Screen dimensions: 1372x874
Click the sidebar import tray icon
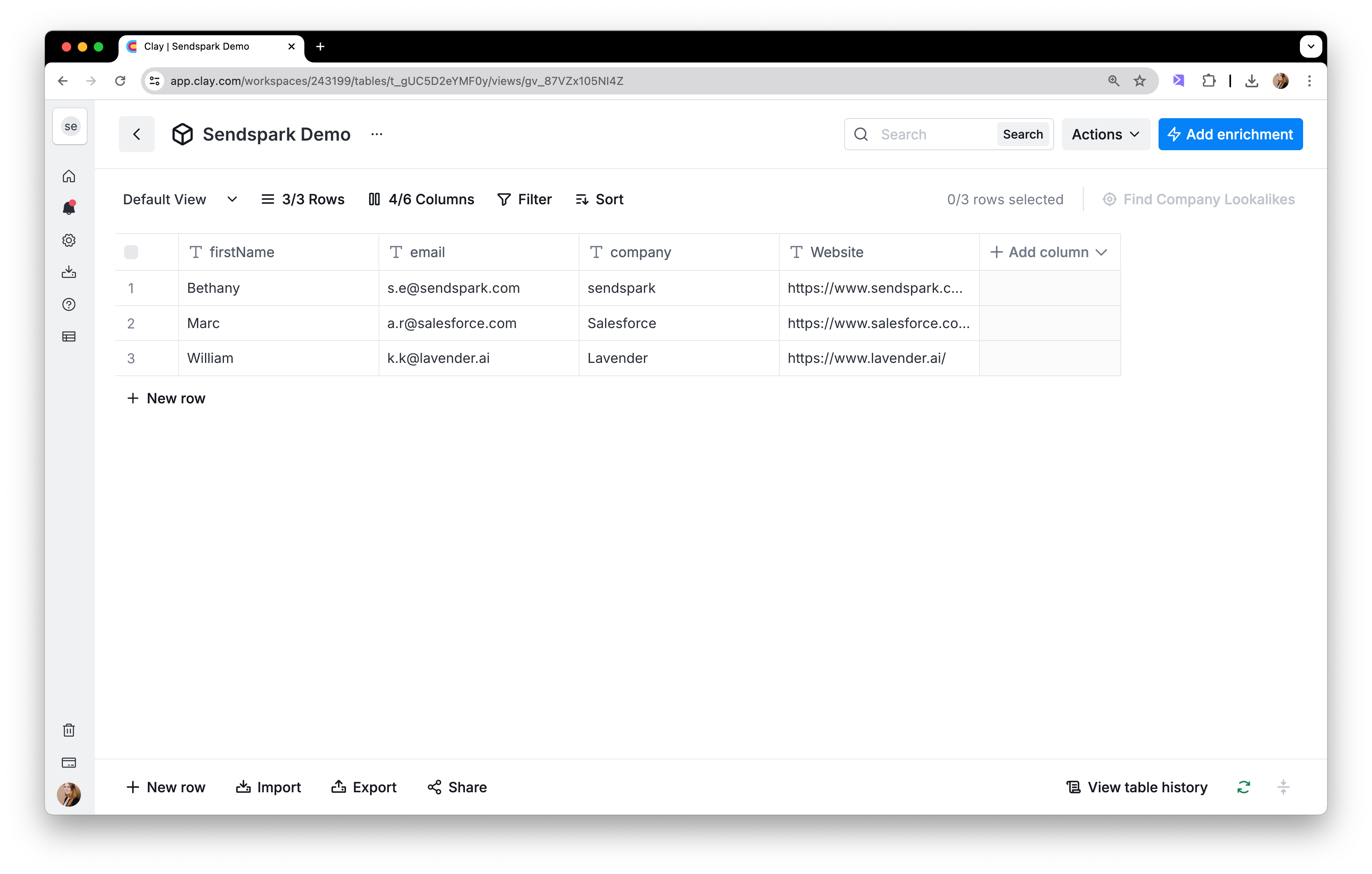tap(69, 272)
